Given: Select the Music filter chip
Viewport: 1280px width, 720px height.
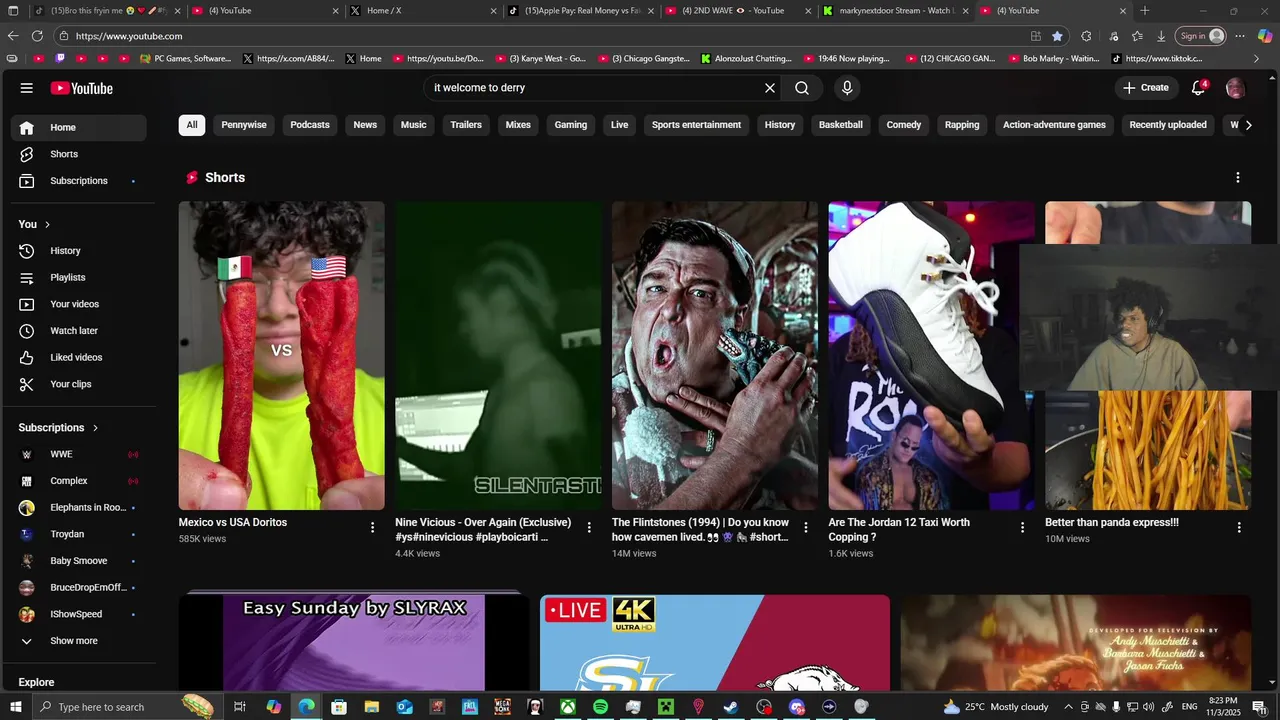Looking at the screenshot, I should tap(414, 125).
